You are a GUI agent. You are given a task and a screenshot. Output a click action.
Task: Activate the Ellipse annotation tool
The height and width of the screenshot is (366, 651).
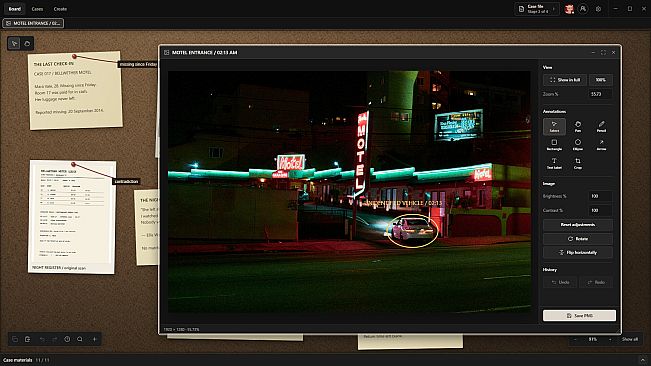click(578, 145)
